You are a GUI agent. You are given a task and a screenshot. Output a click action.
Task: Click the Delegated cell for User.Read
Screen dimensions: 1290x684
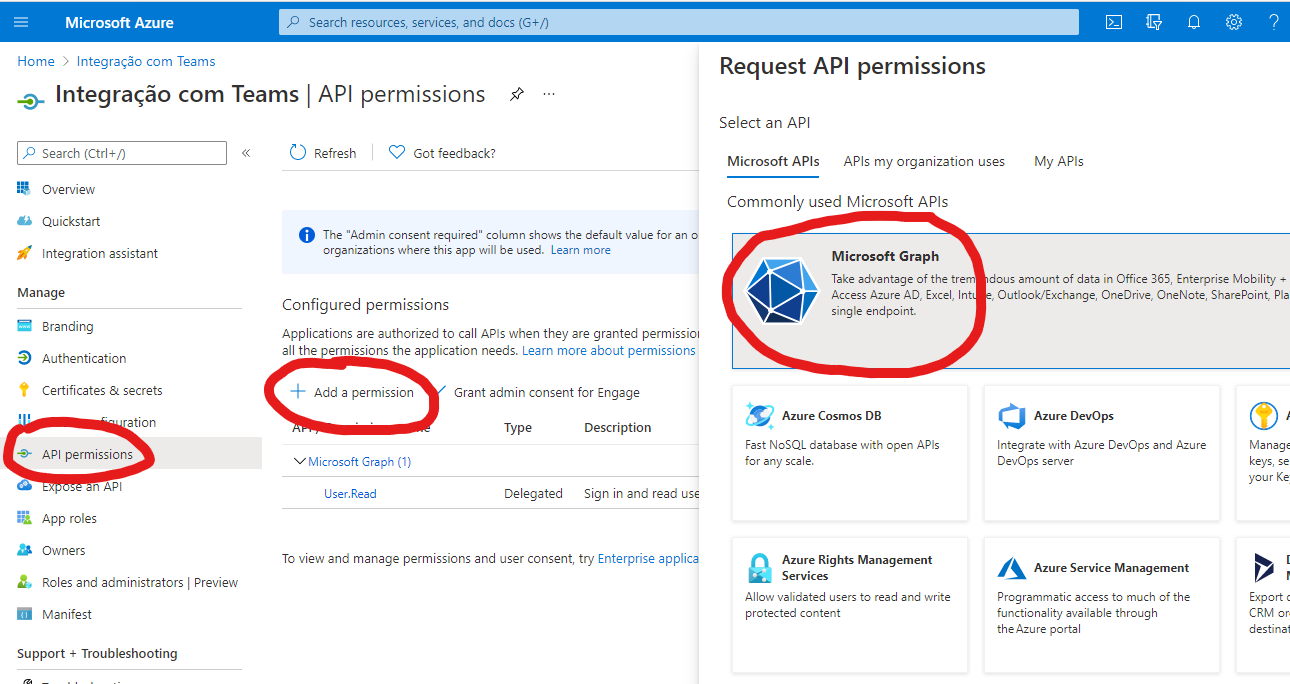click(x=533, y=494)
